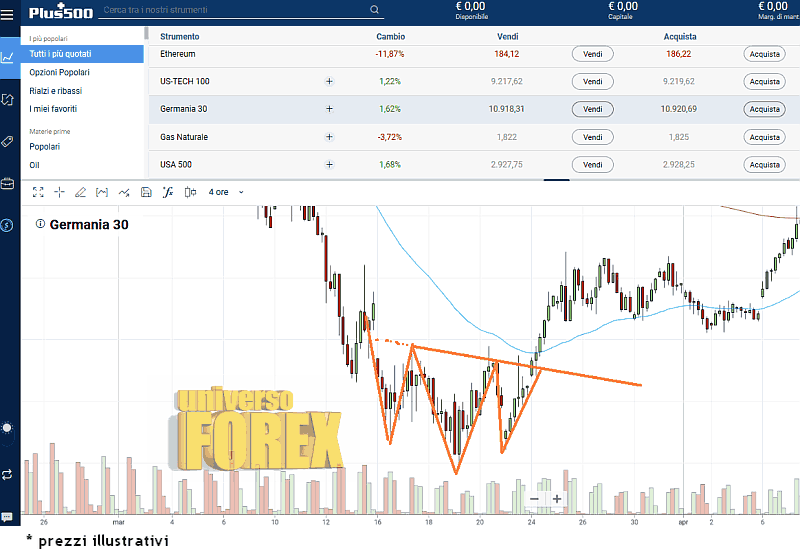Viewport: 800px width, 550px height.
Task: Open the fx indicators tool
Action: [168, 191]
